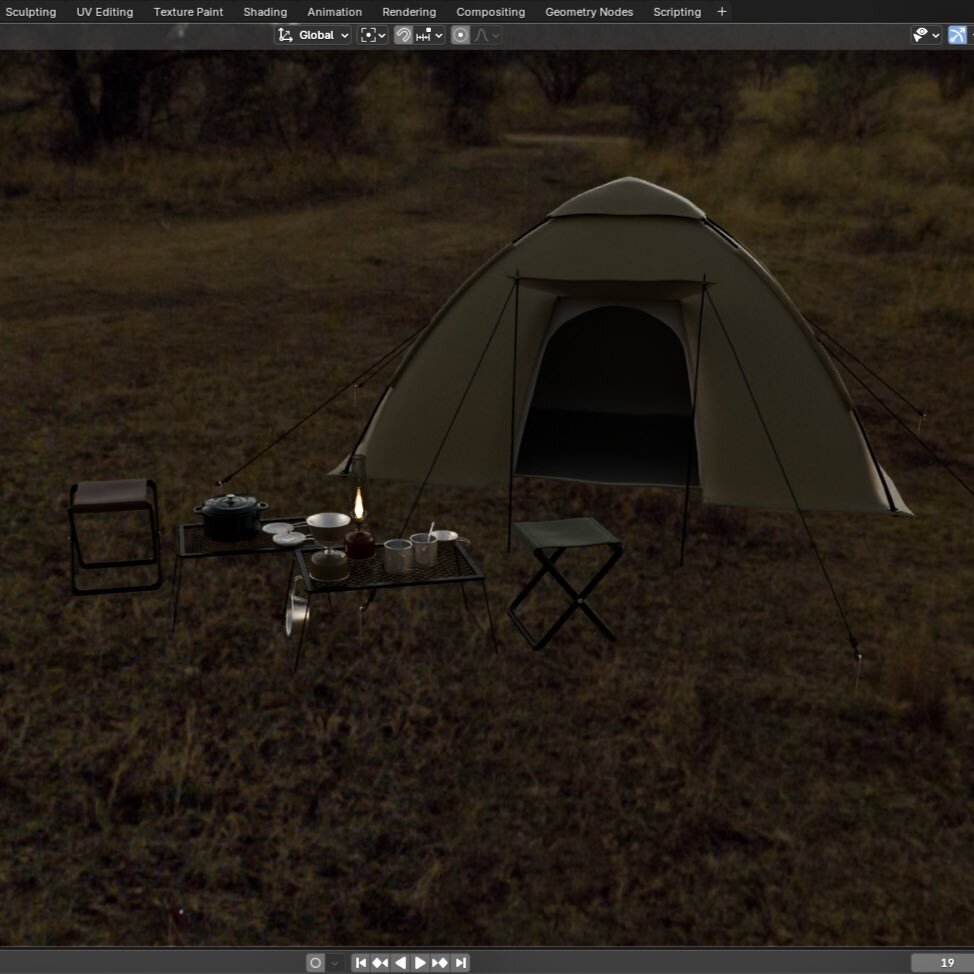Open the Shading workspace tab
The width and height of the screenshot is (974, 974).
coord(265,12)
